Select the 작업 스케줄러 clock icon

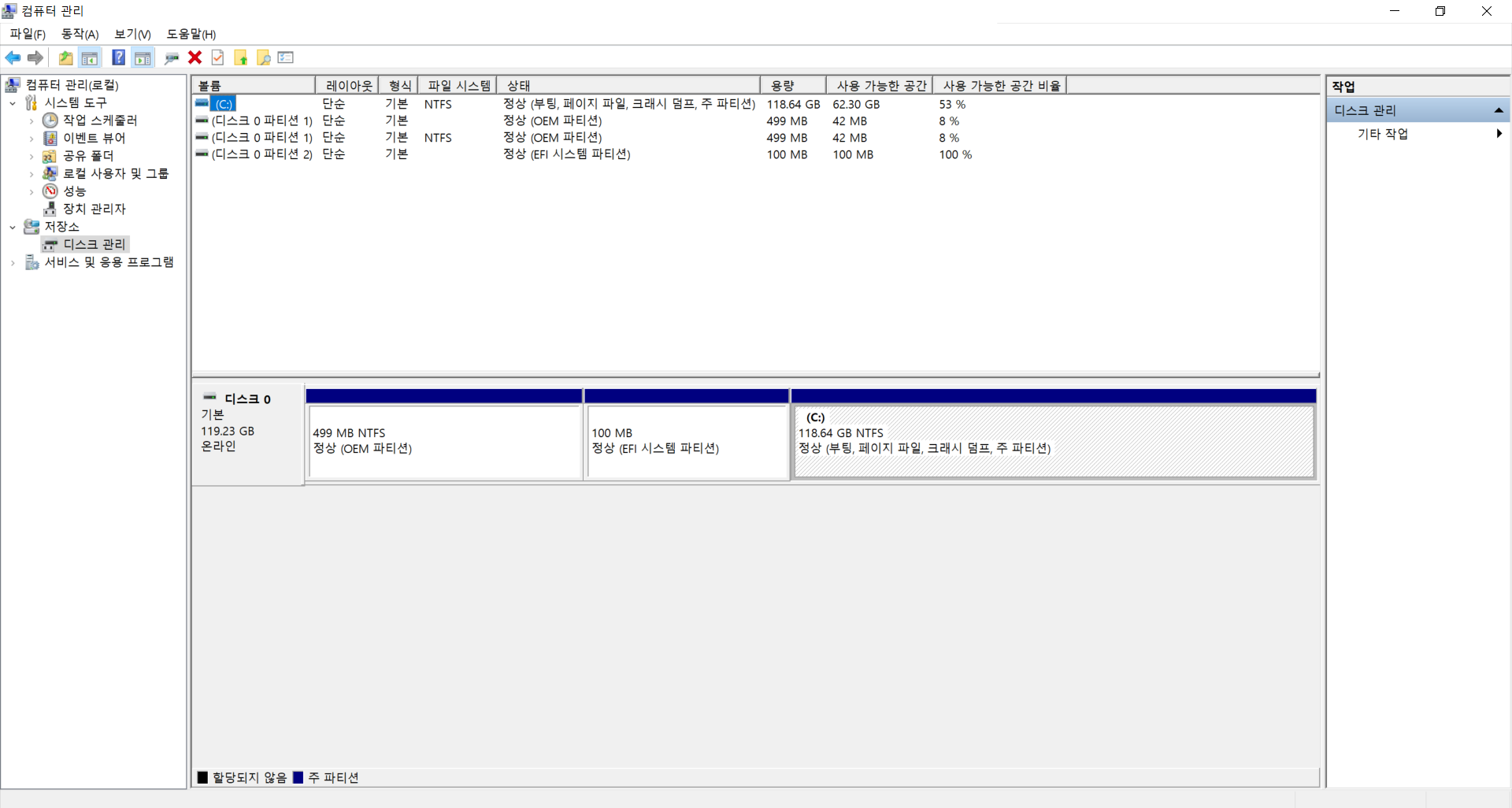[x=50, y=120]
